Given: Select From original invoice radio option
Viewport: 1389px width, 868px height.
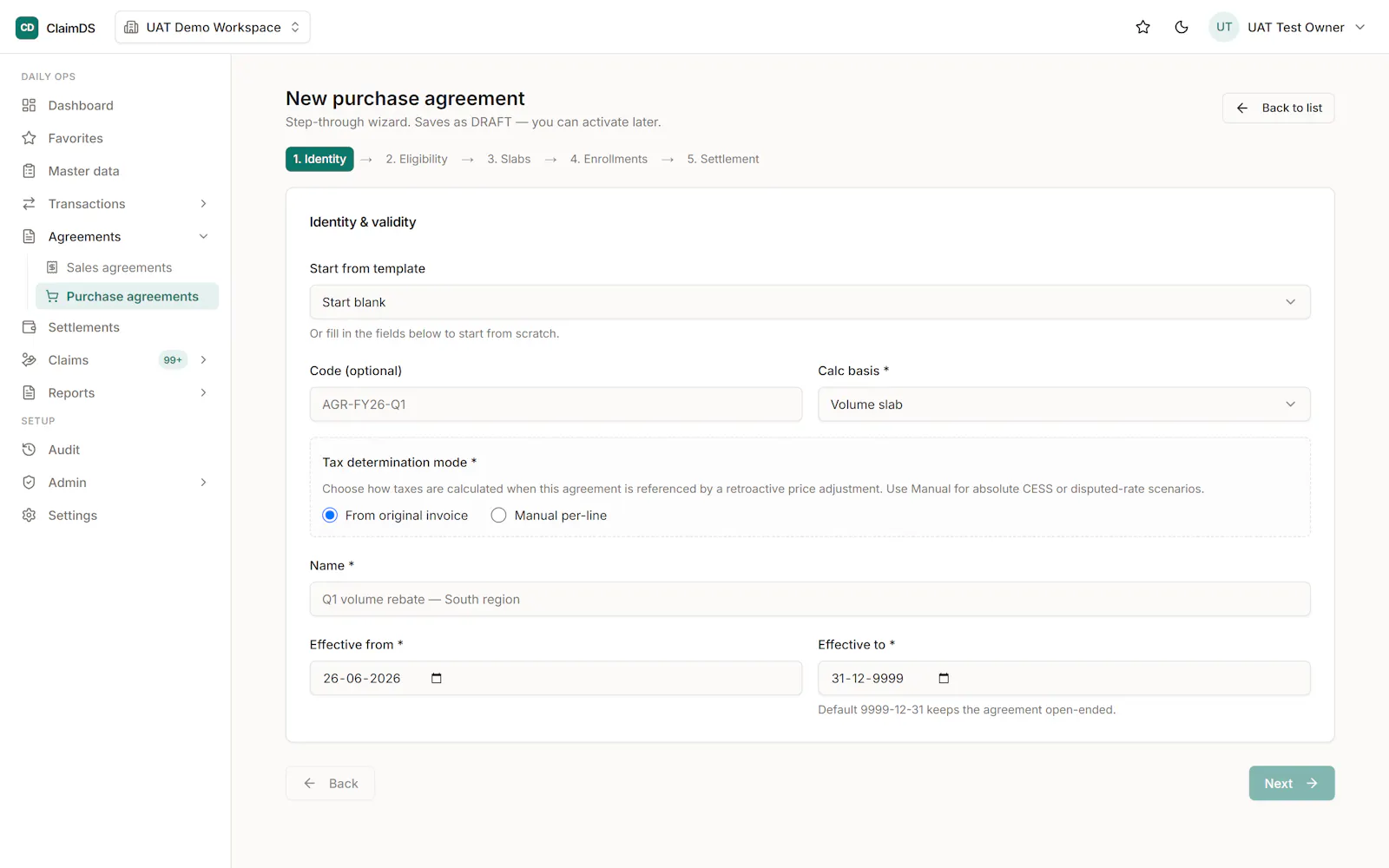Looking at the screenshot, I should pyautogui.click(x=330, y=516).
